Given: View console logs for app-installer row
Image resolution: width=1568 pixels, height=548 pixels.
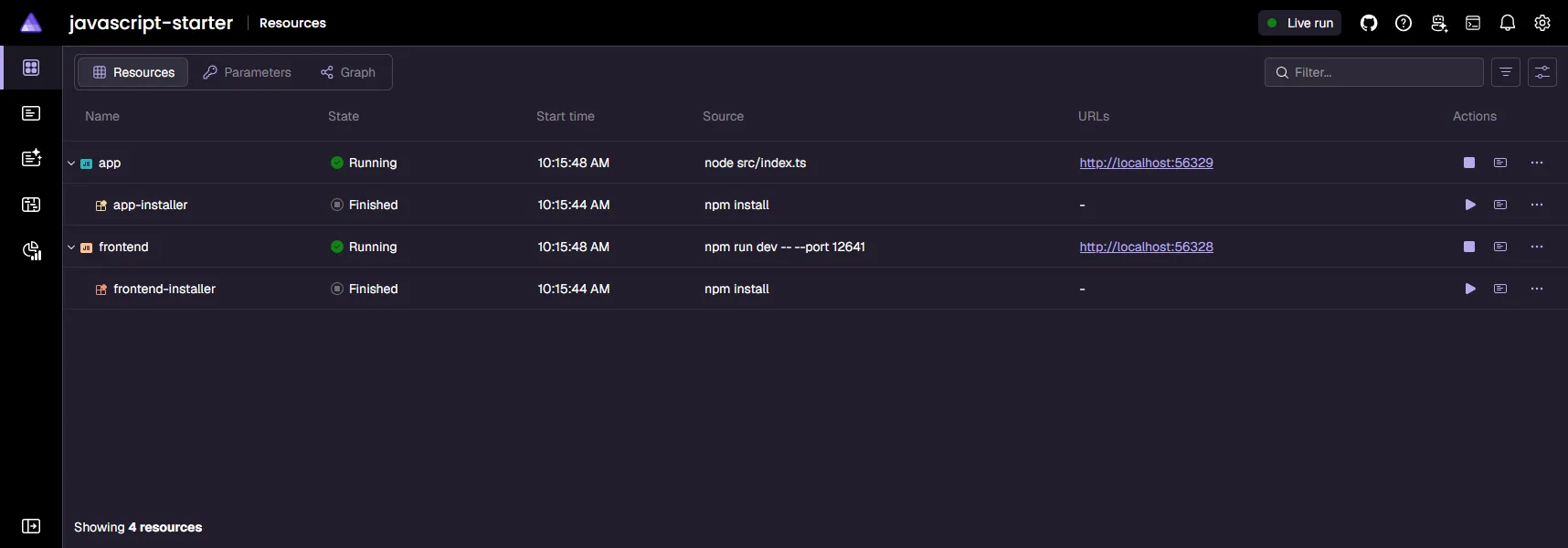Looking at the screenshot, I should click(x=1500, y=205).
